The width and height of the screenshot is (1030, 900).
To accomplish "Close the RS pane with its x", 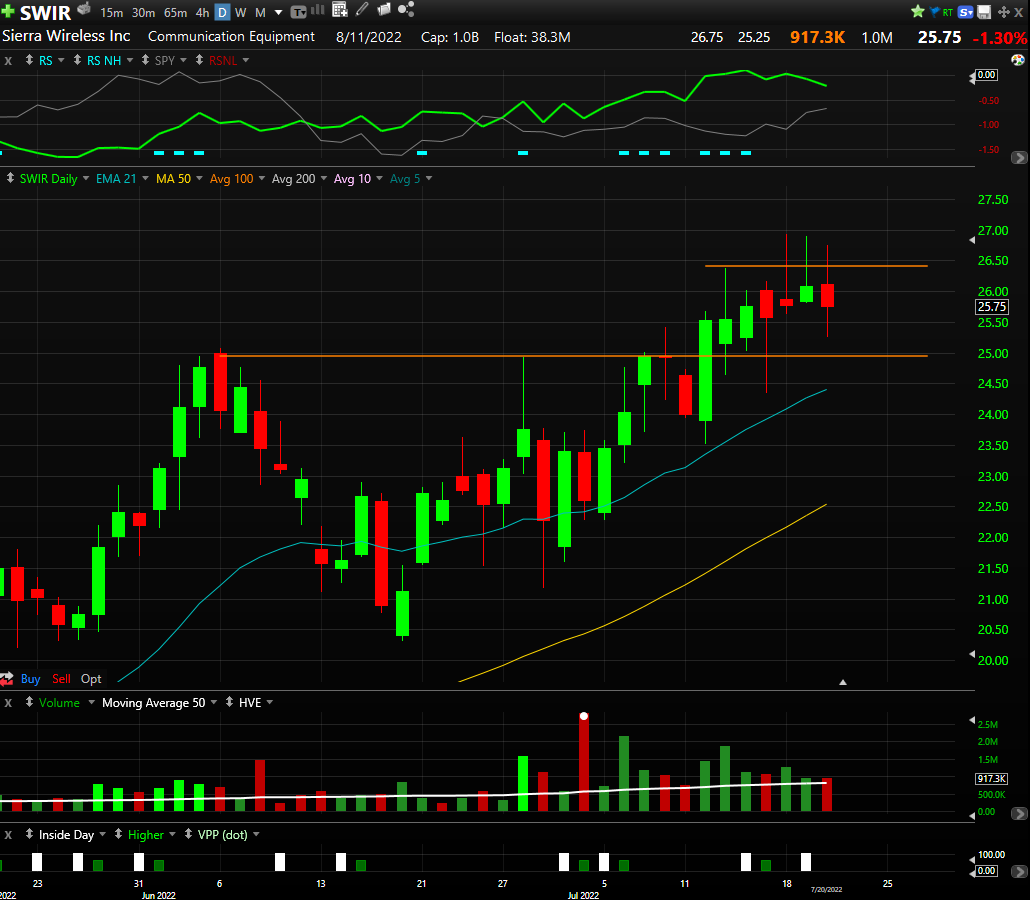I will coord(8,60).
